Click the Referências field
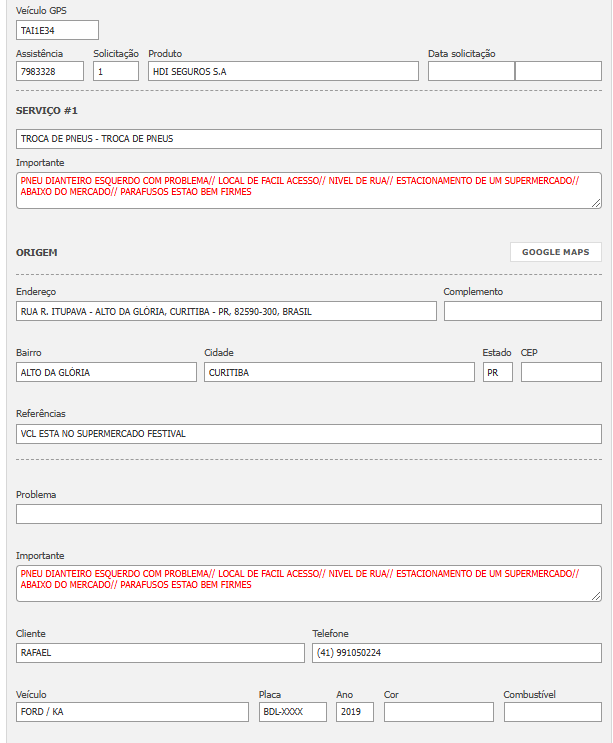Viewport: 613px width, 743px height. tap(309, 434)
